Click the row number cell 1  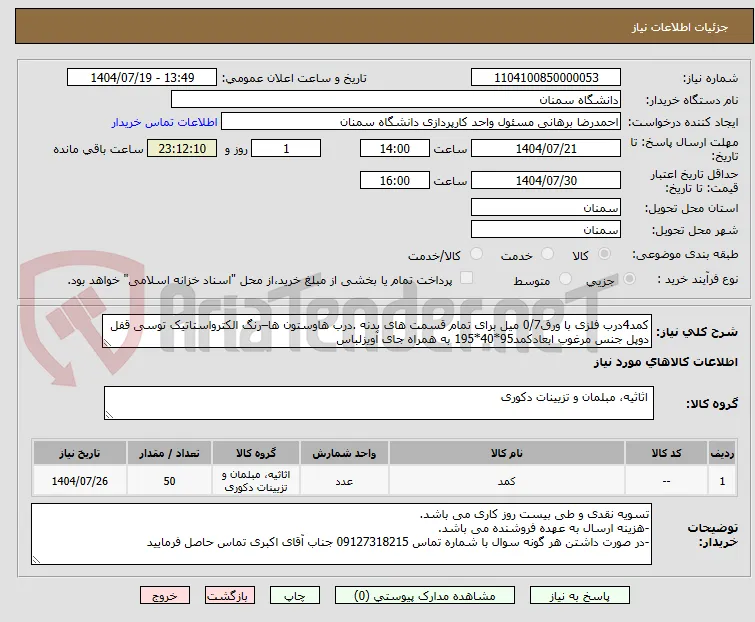(722, 481)
